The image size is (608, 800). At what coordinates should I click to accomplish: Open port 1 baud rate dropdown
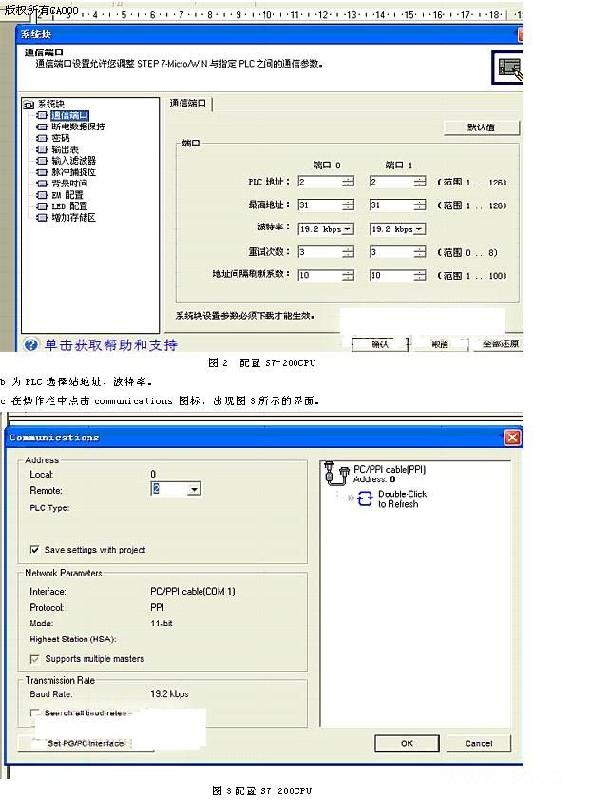pos(419,228)
